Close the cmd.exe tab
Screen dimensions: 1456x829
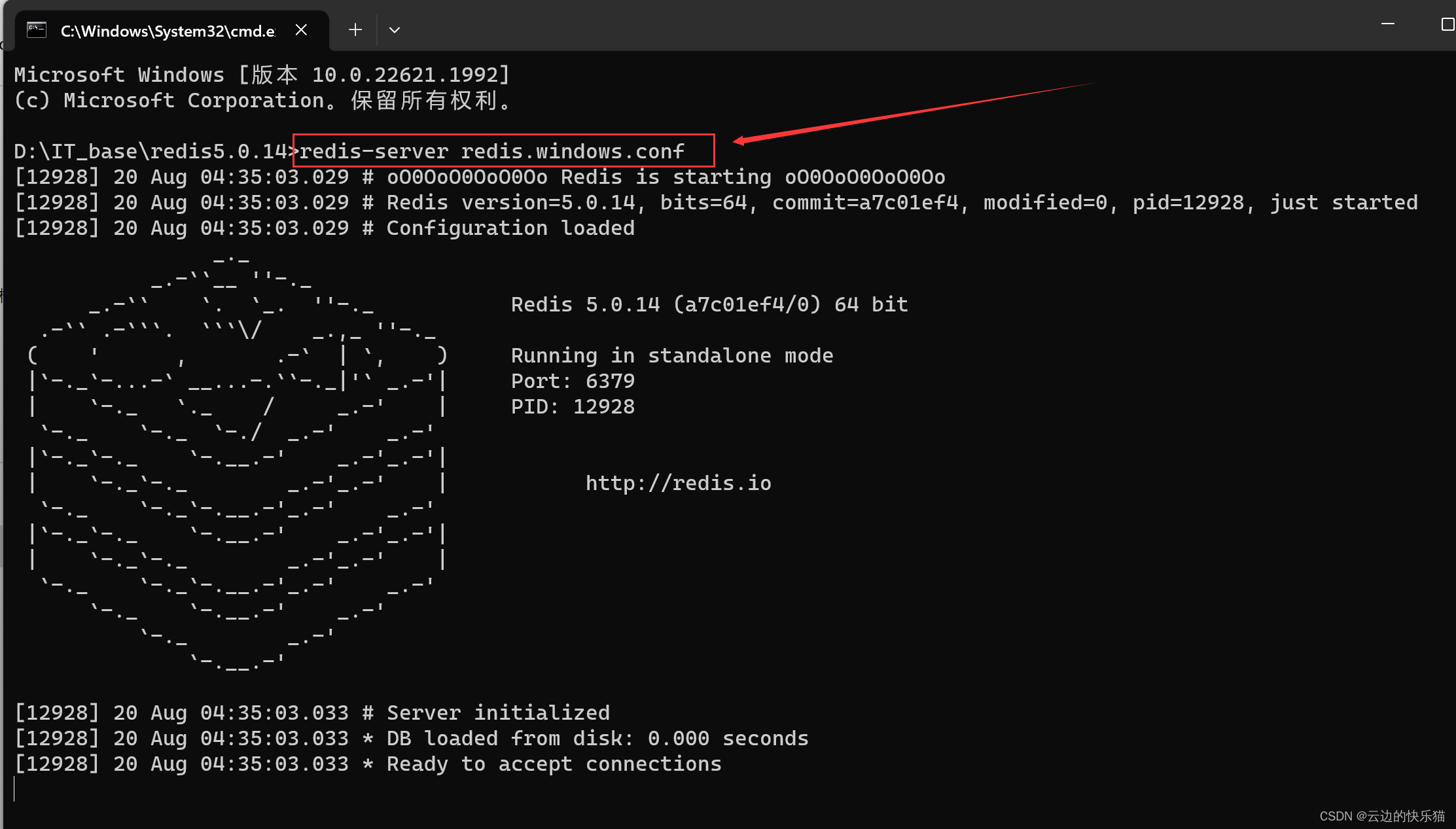[x=301, y=30]
